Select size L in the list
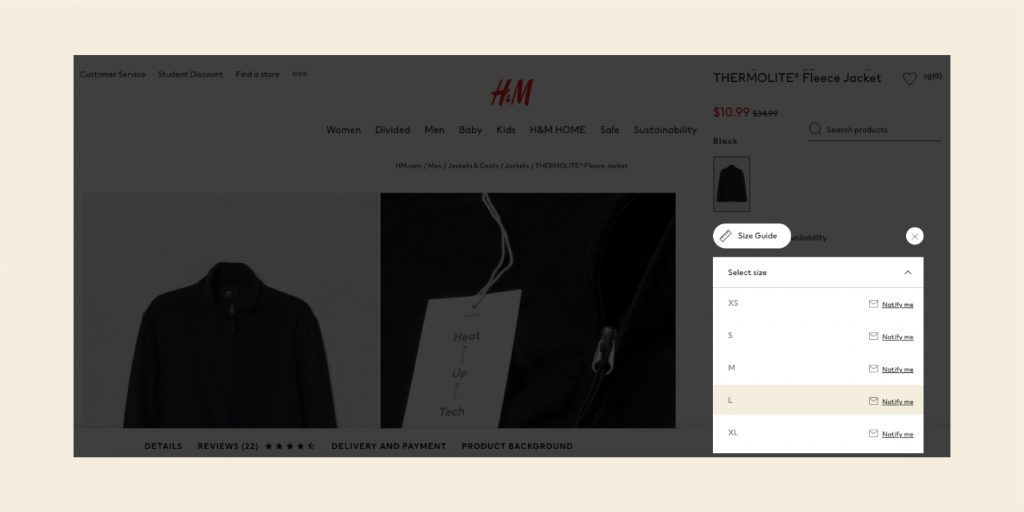The height and width of the screenshot is (512, 1024). pos(818,400)
